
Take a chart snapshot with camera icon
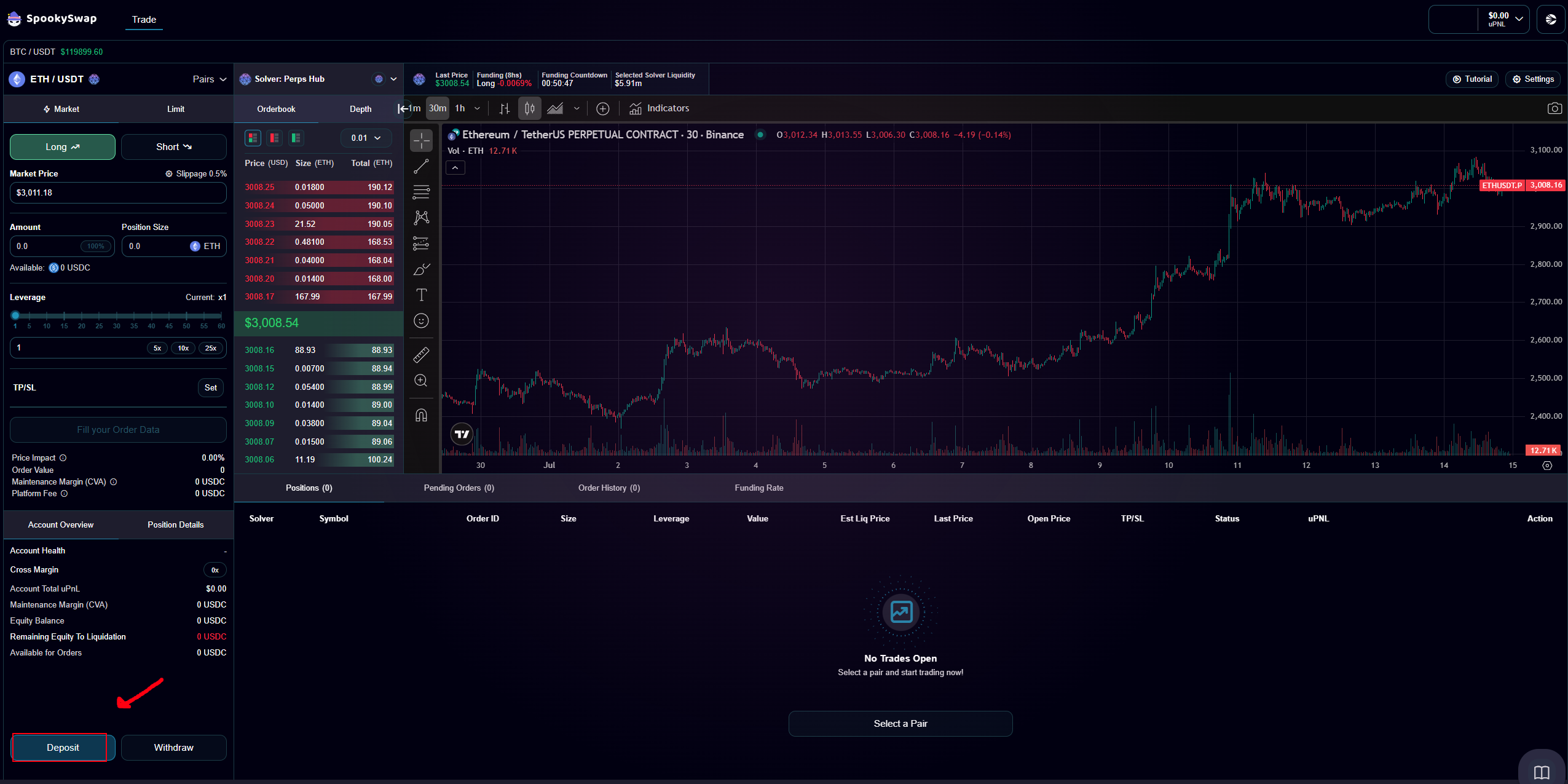[1554, 108]
